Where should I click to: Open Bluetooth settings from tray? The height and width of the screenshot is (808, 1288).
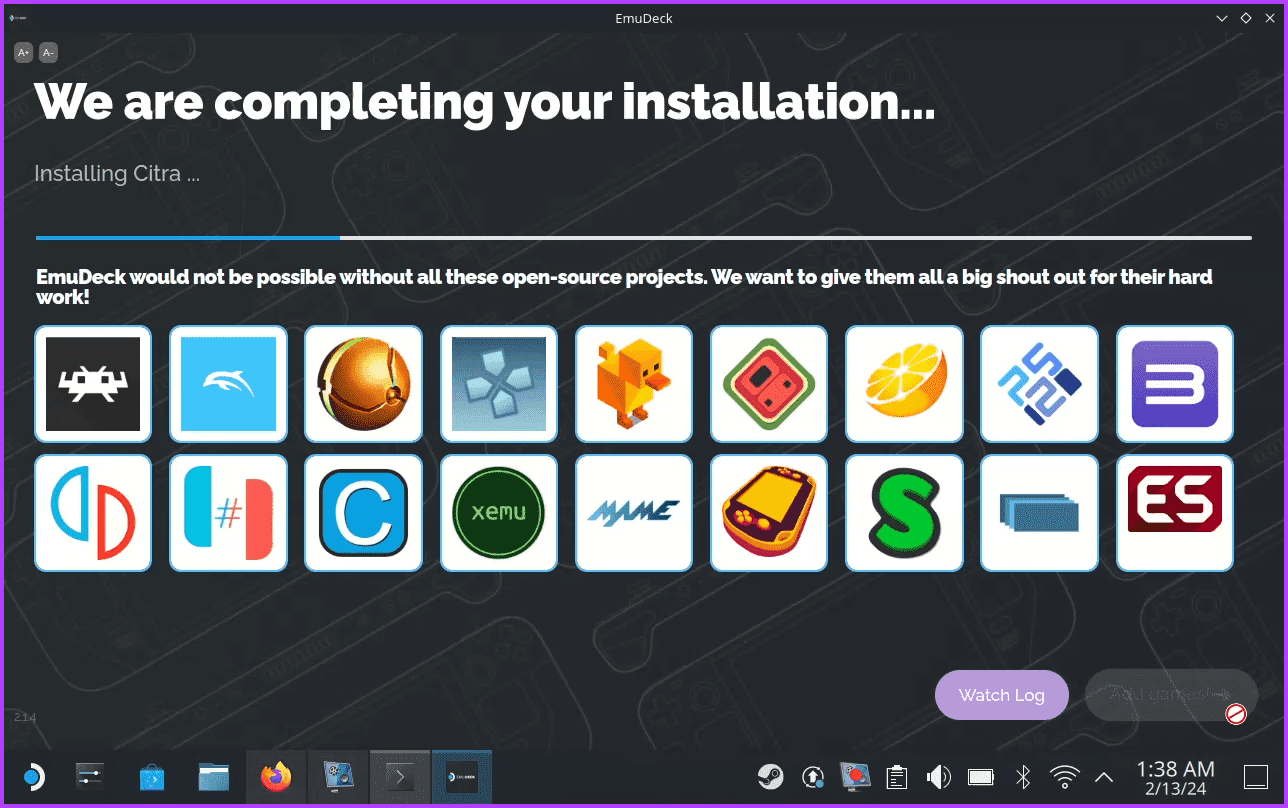[x=1023, y=776]
